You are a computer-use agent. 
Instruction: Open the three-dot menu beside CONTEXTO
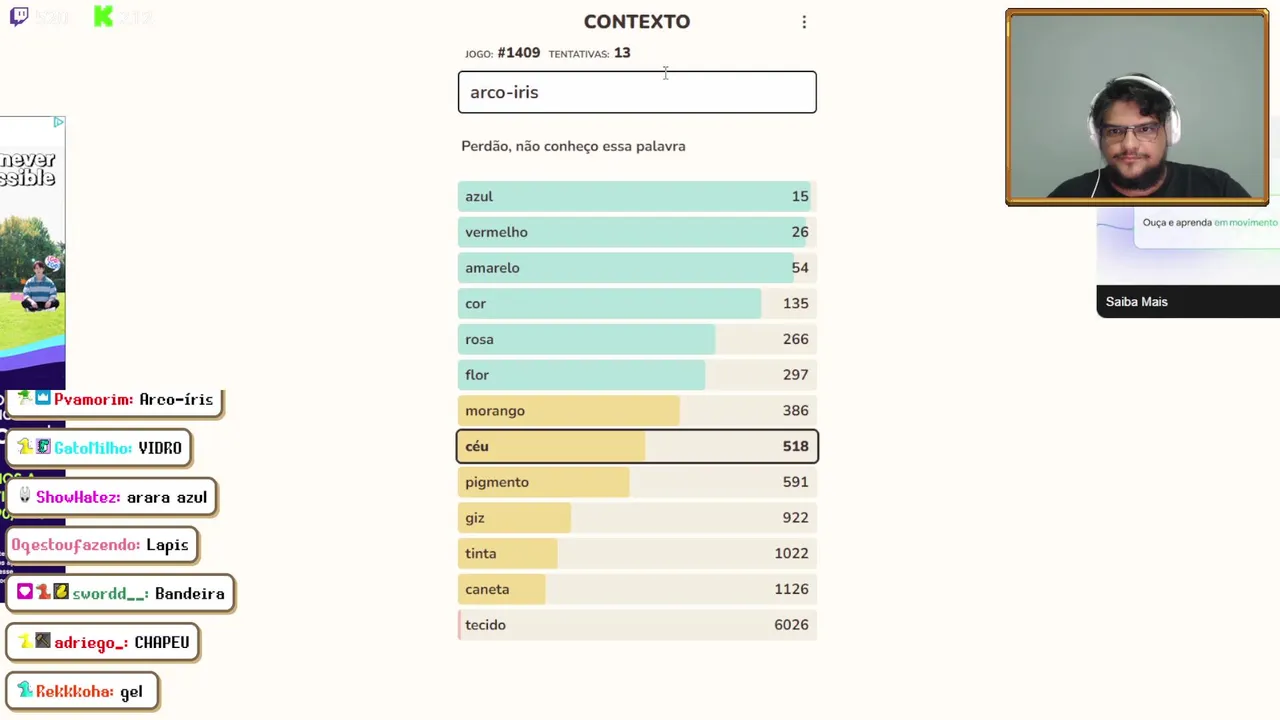pyautogui.click(x=804, y=22)
